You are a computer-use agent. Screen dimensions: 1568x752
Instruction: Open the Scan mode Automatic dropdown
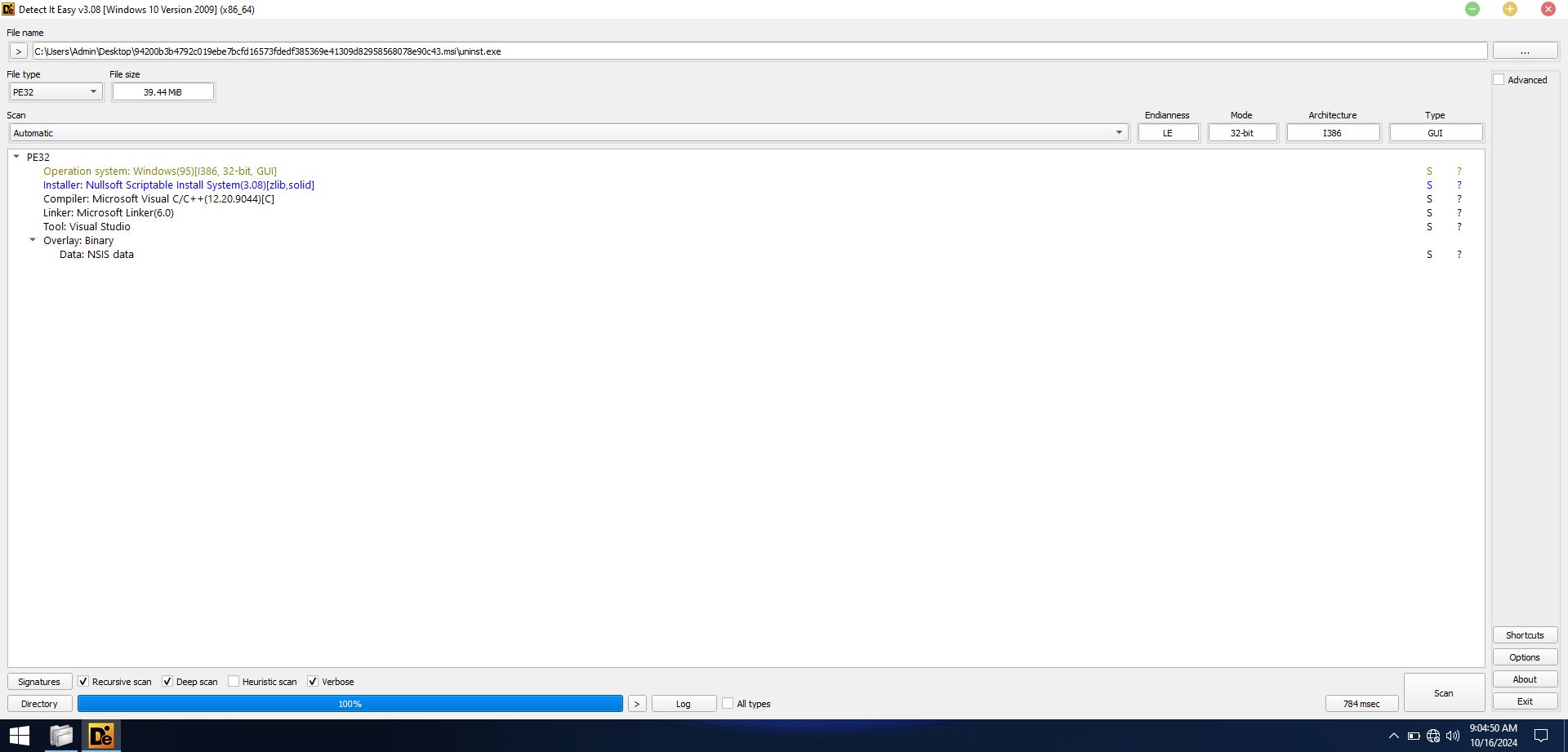pyautogui.click(x=568, y=133)
